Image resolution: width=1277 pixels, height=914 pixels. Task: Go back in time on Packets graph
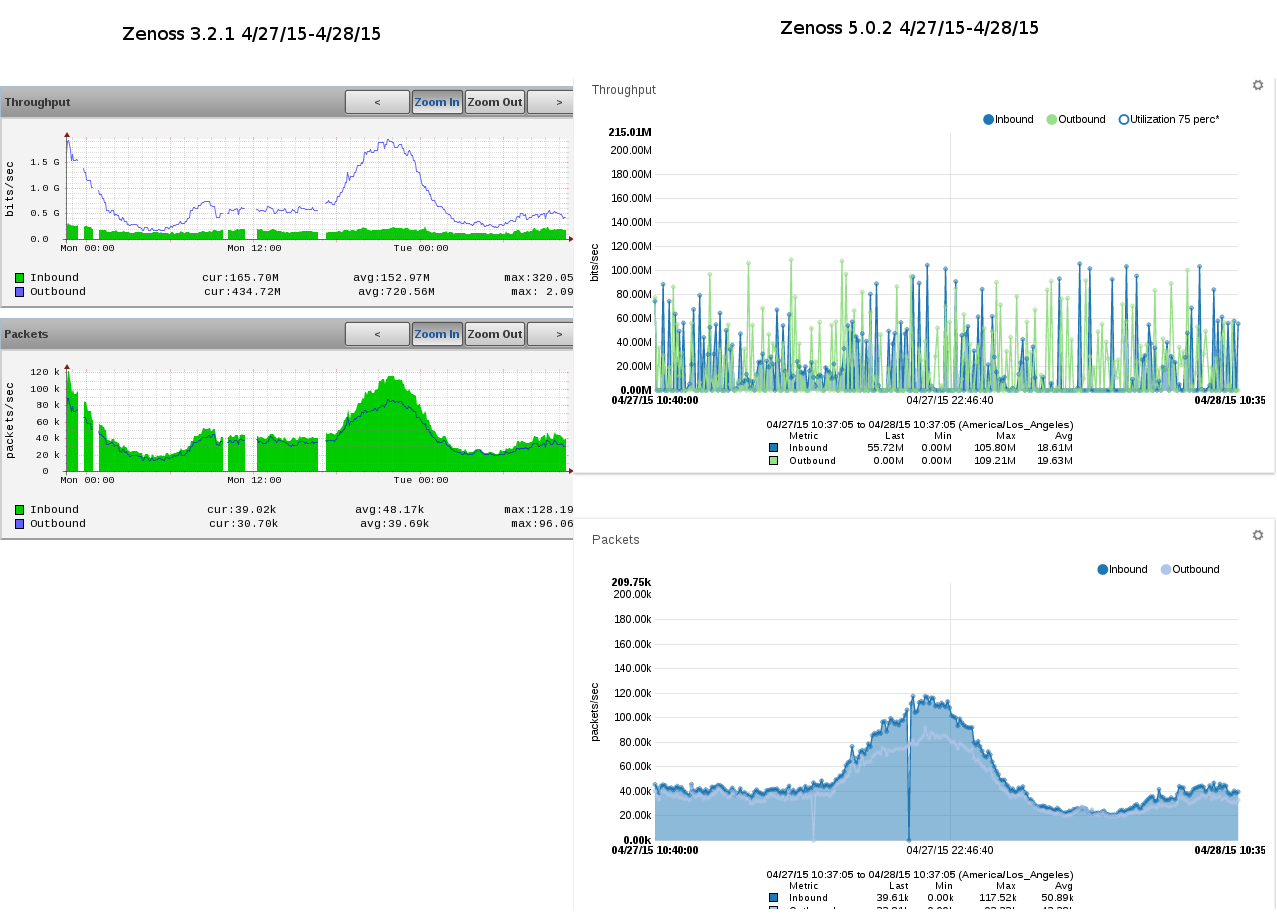click(377, 334)
